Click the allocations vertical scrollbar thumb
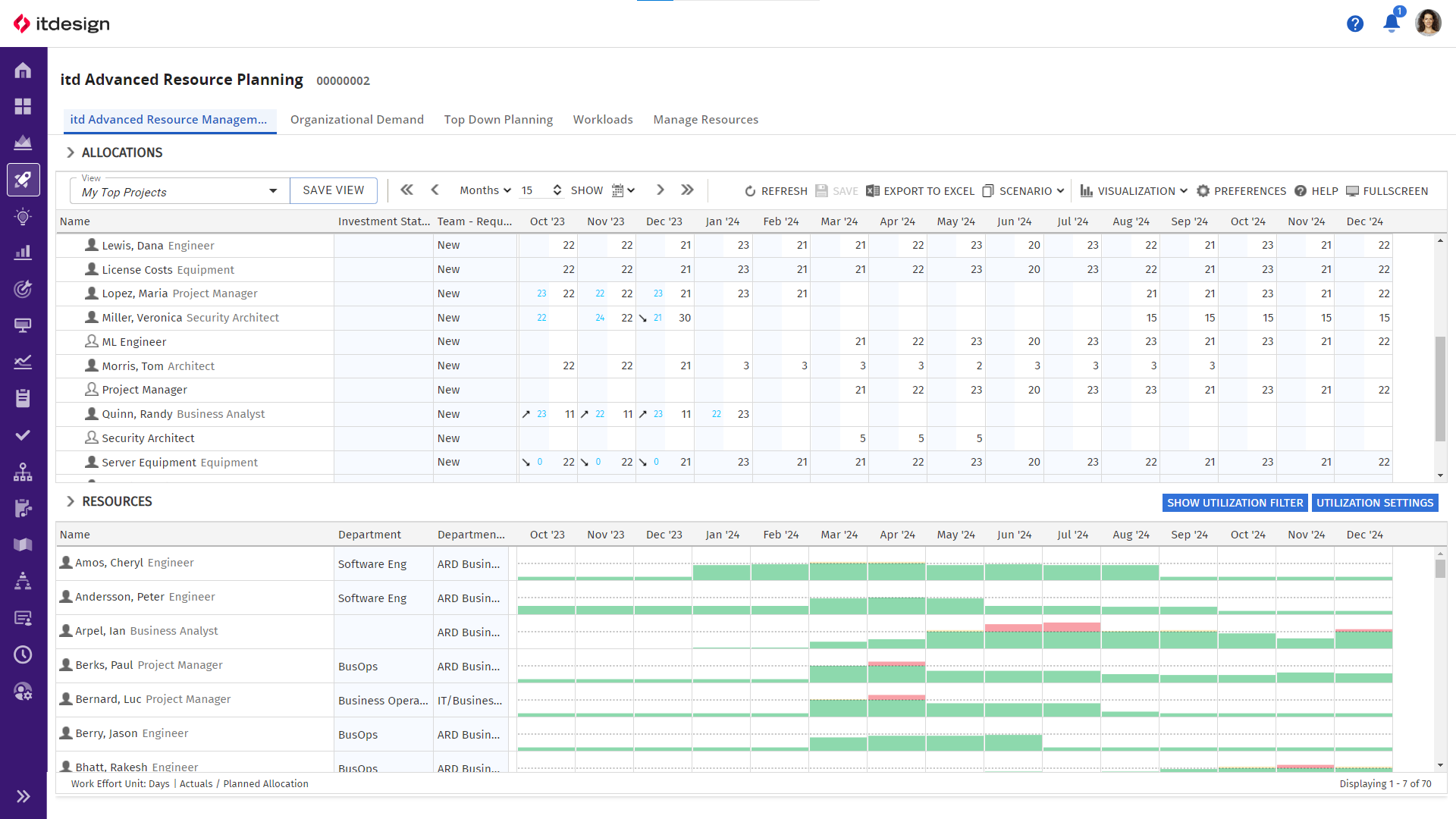Image resolution: width=1456 pixels, height=819 pixels. [x=1440, y=389]
